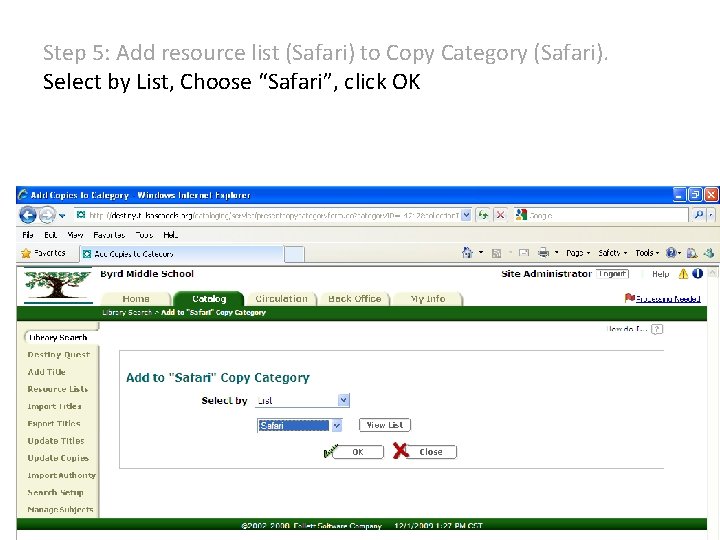Click the Home house toolbar icon
720x540 pixels.
tap(467, 253)
